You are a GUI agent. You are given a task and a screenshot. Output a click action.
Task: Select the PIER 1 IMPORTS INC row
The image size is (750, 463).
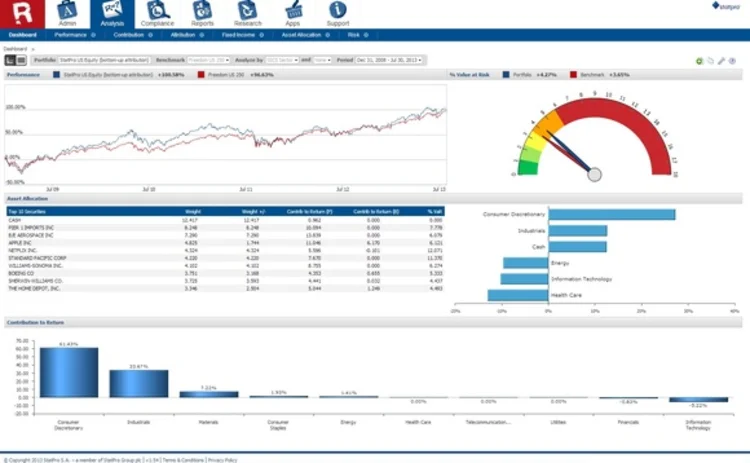coord(225,228)
